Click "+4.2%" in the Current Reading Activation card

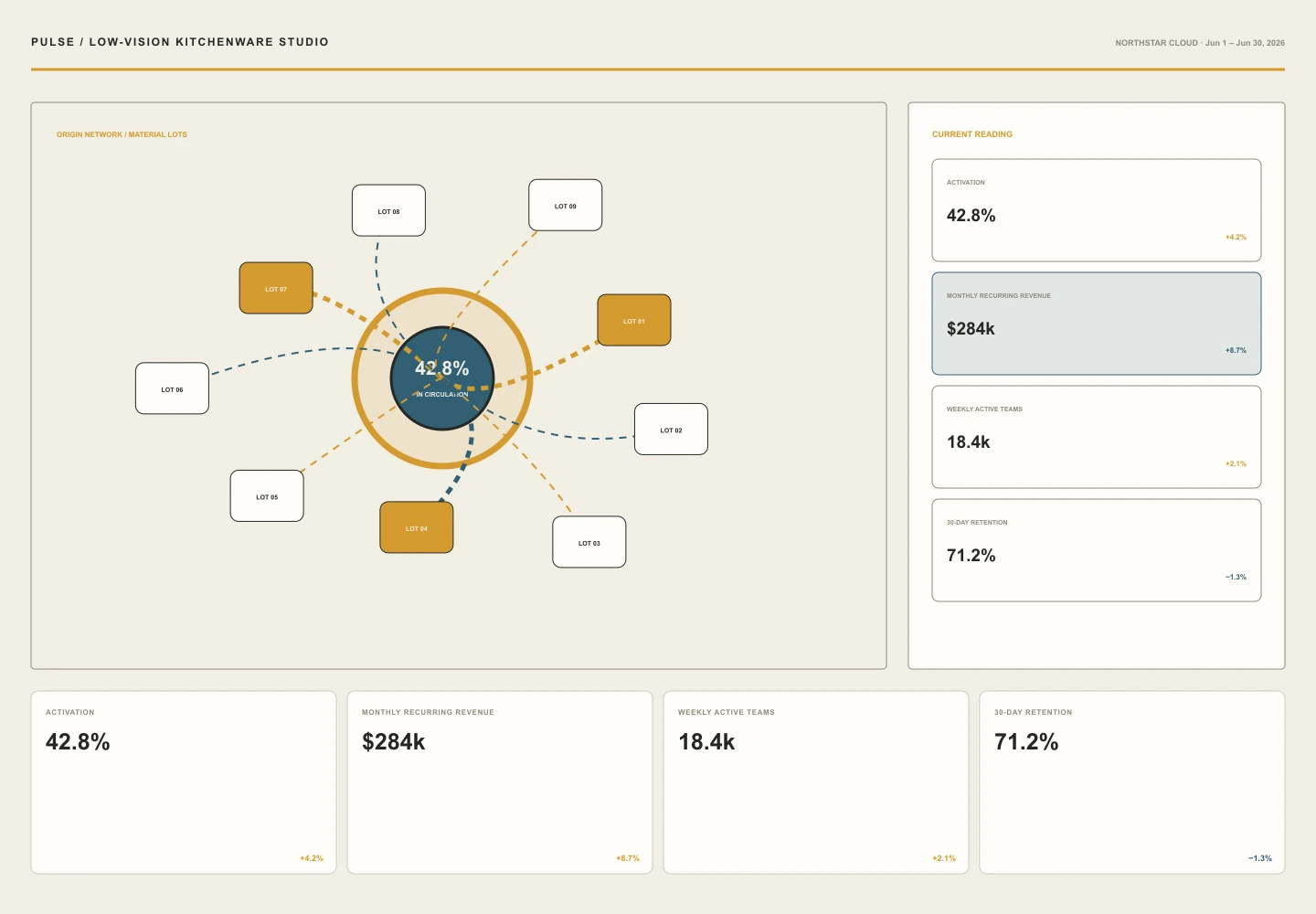[1236, 237]
